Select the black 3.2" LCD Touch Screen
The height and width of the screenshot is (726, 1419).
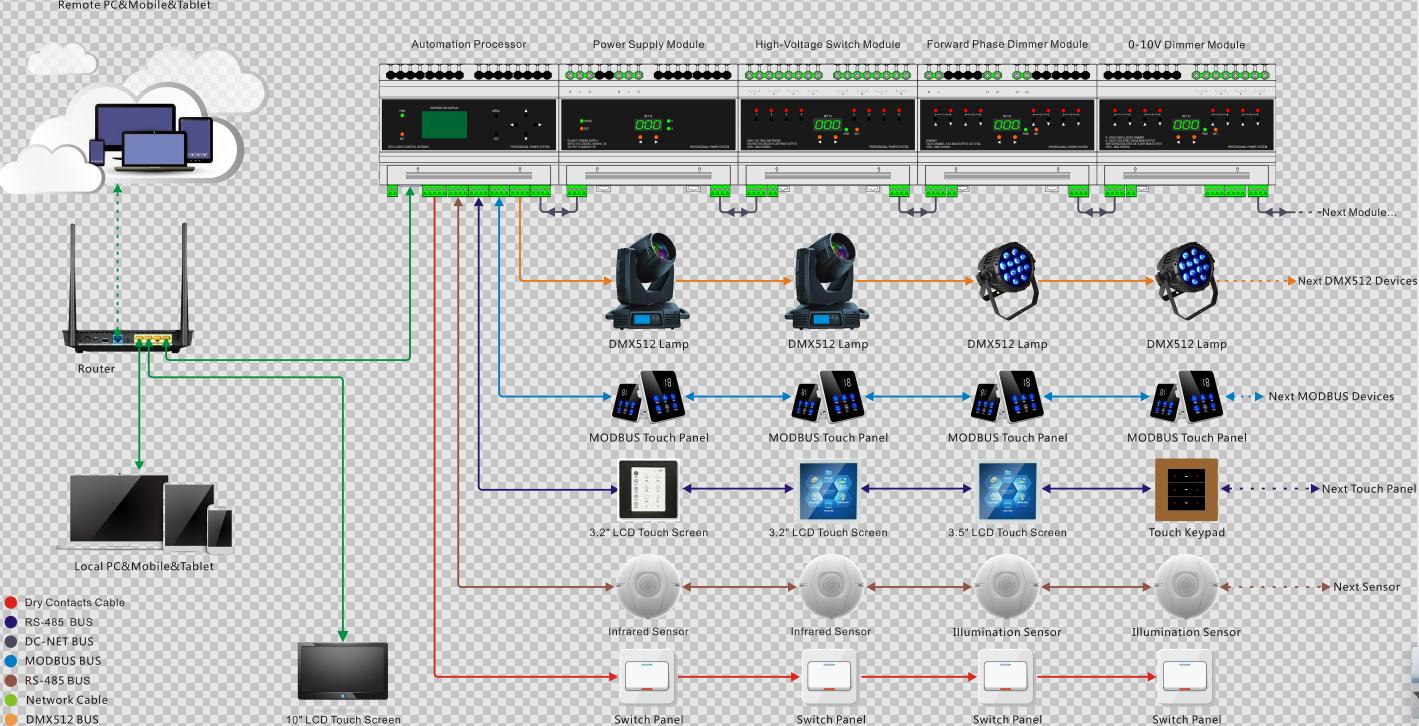(x=648, y=490)
